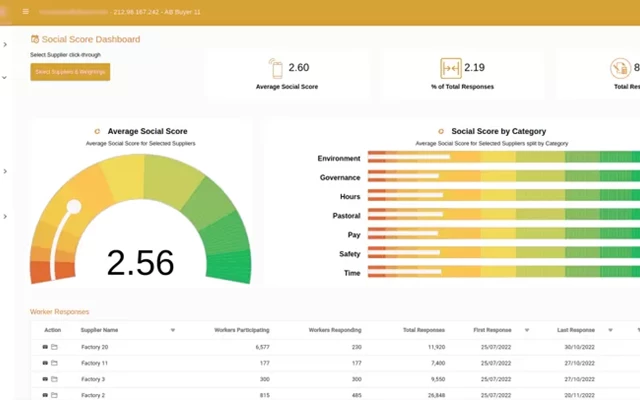Collapse the downward chevron in the left sidebar
Viewport: 640px width, 400px height.
point(4,77)
